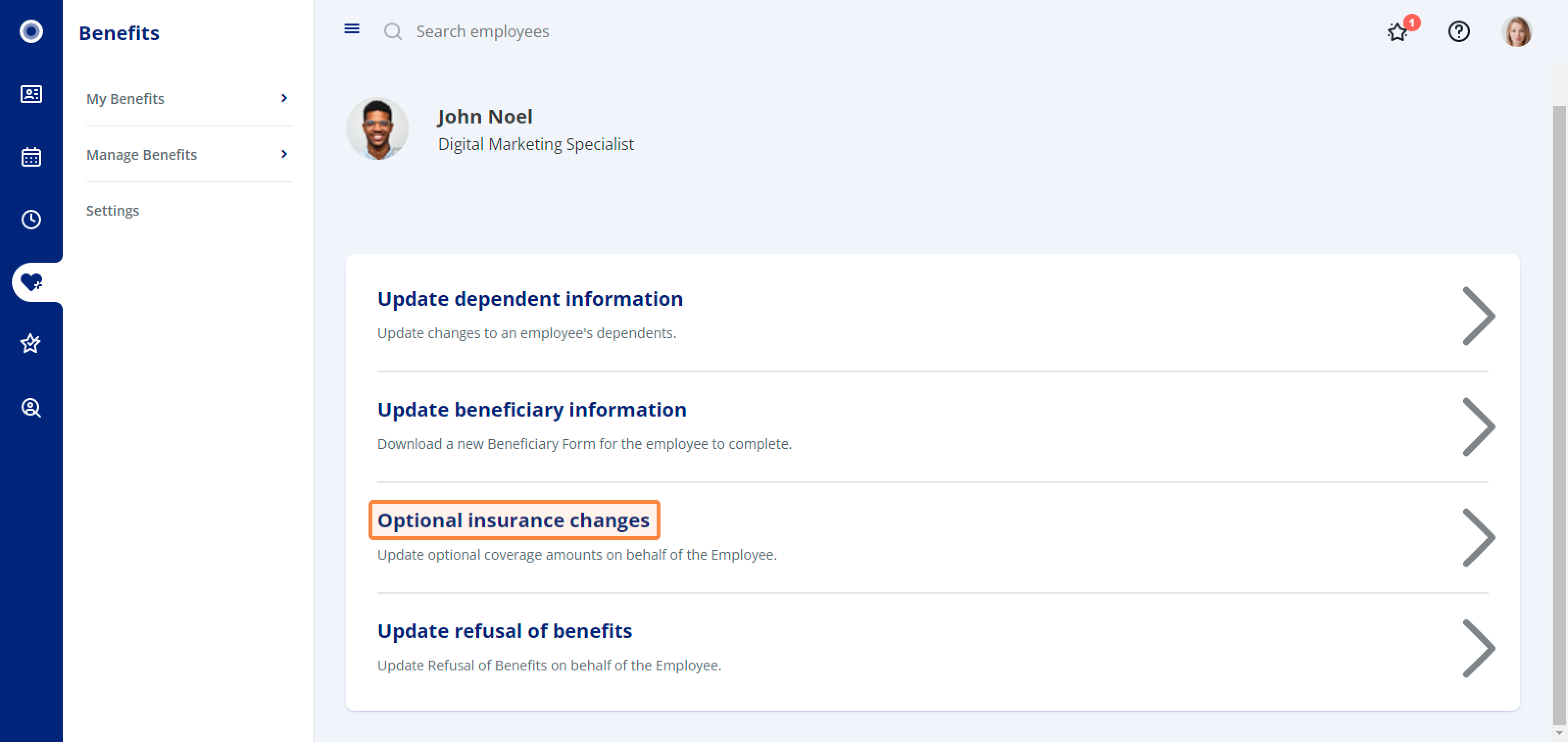Click the Benefits sidebar title
1568x742 pixels.
[x=119, y=33]
